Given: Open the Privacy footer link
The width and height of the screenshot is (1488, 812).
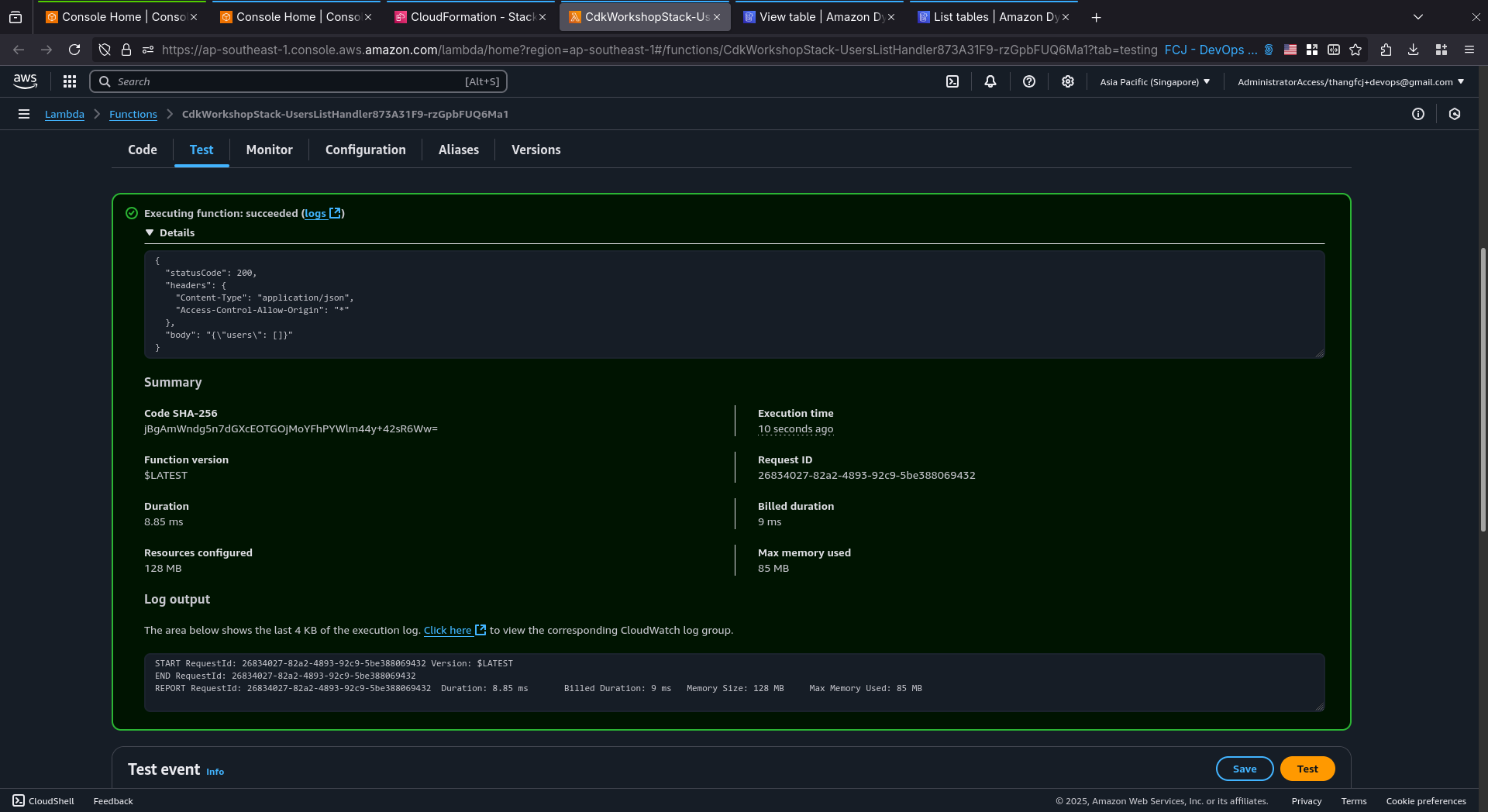Looking at the screenshot, I should click(1307, 801).
